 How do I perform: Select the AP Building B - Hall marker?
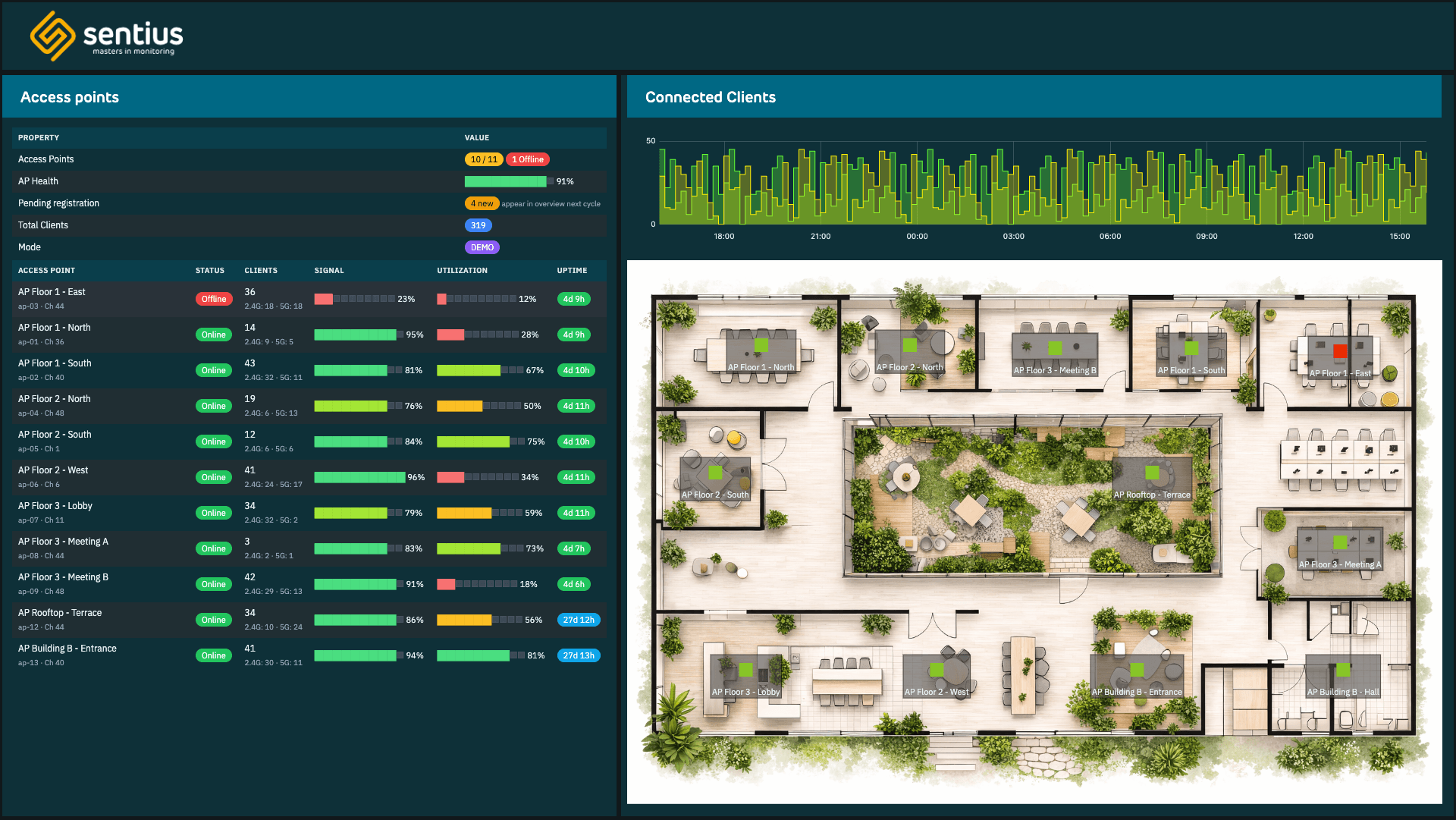[1342, 669]
